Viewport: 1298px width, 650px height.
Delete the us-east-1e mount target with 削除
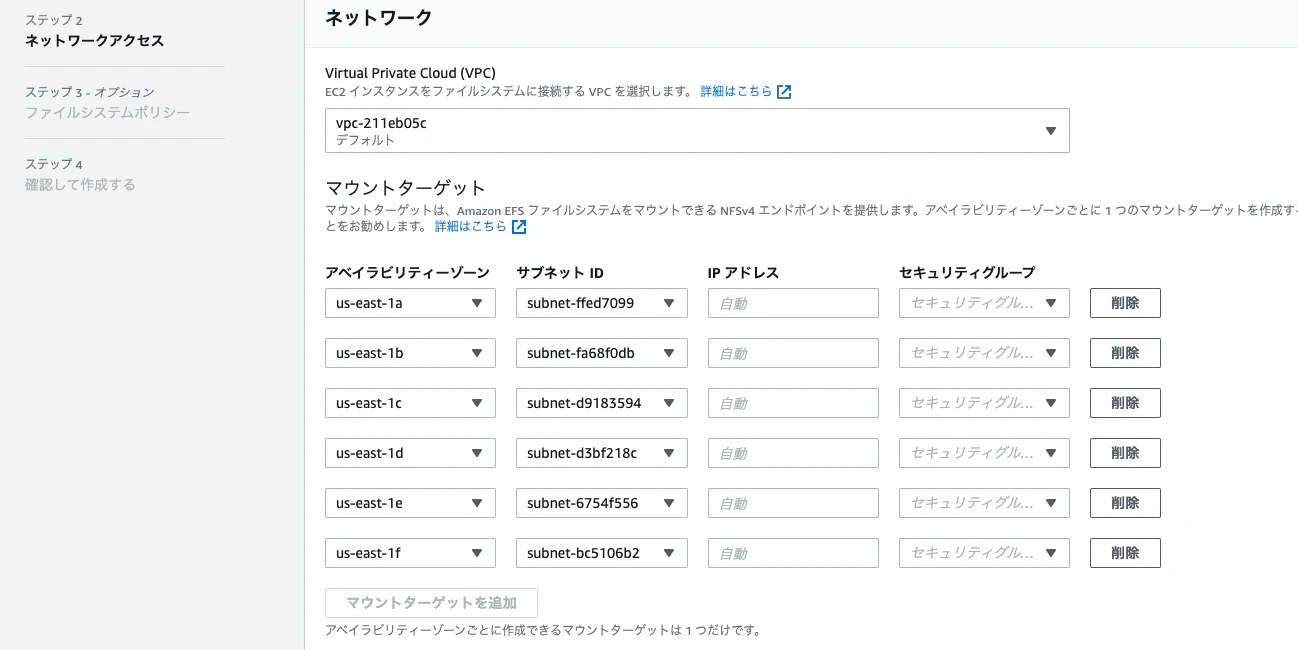(1125, 503)
